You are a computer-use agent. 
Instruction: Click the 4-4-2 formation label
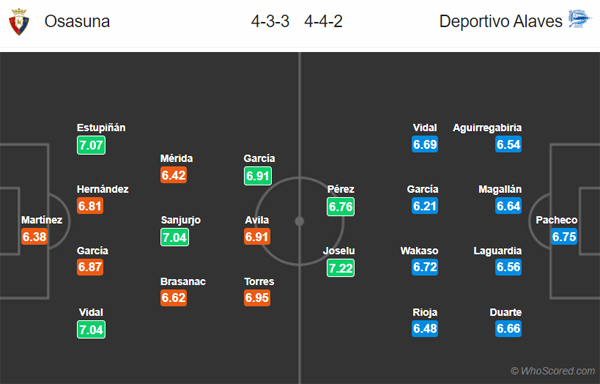tap(323, 21)
